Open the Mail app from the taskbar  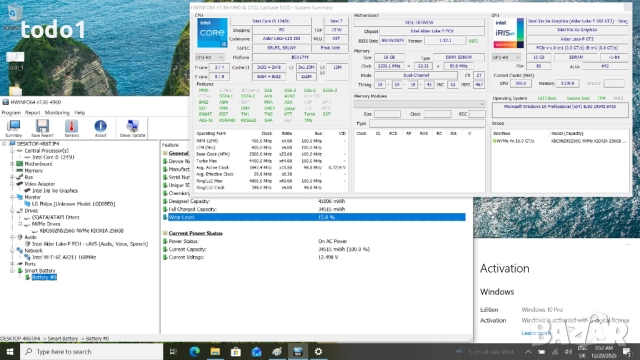click(x=256, y=351)
